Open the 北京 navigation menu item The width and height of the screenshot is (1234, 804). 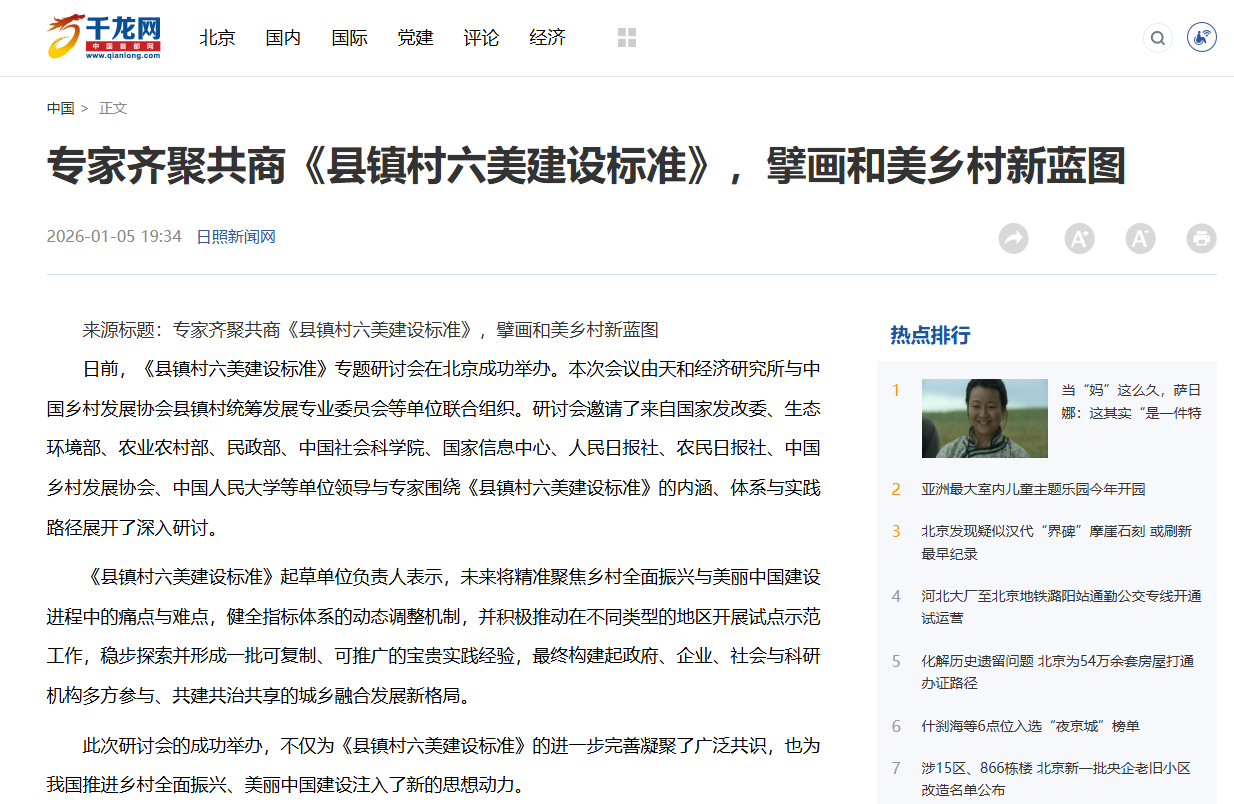[x=217, y=38]
